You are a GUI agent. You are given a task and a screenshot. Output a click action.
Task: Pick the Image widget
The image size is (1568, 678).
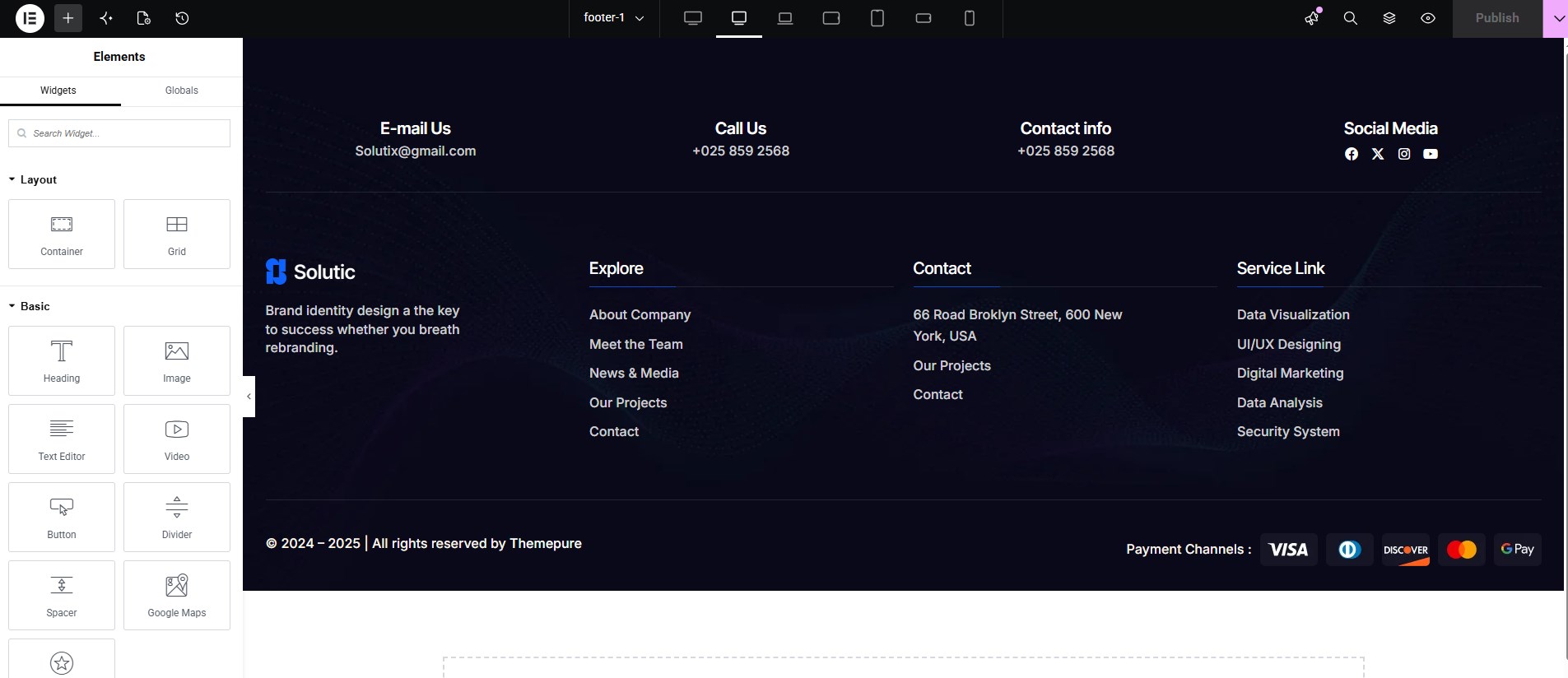coord(177,360)
